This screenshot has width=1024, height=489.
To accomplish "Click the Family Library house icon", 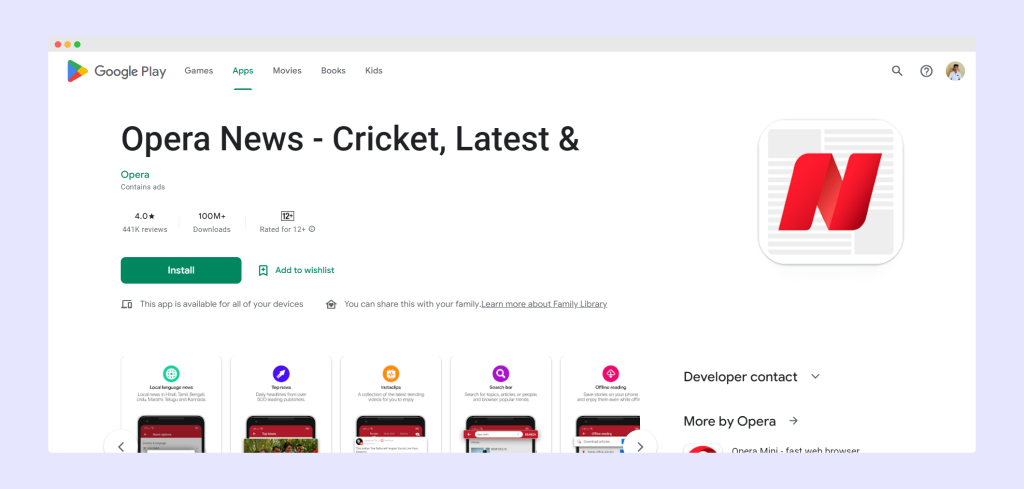I will tap(331, 304).
